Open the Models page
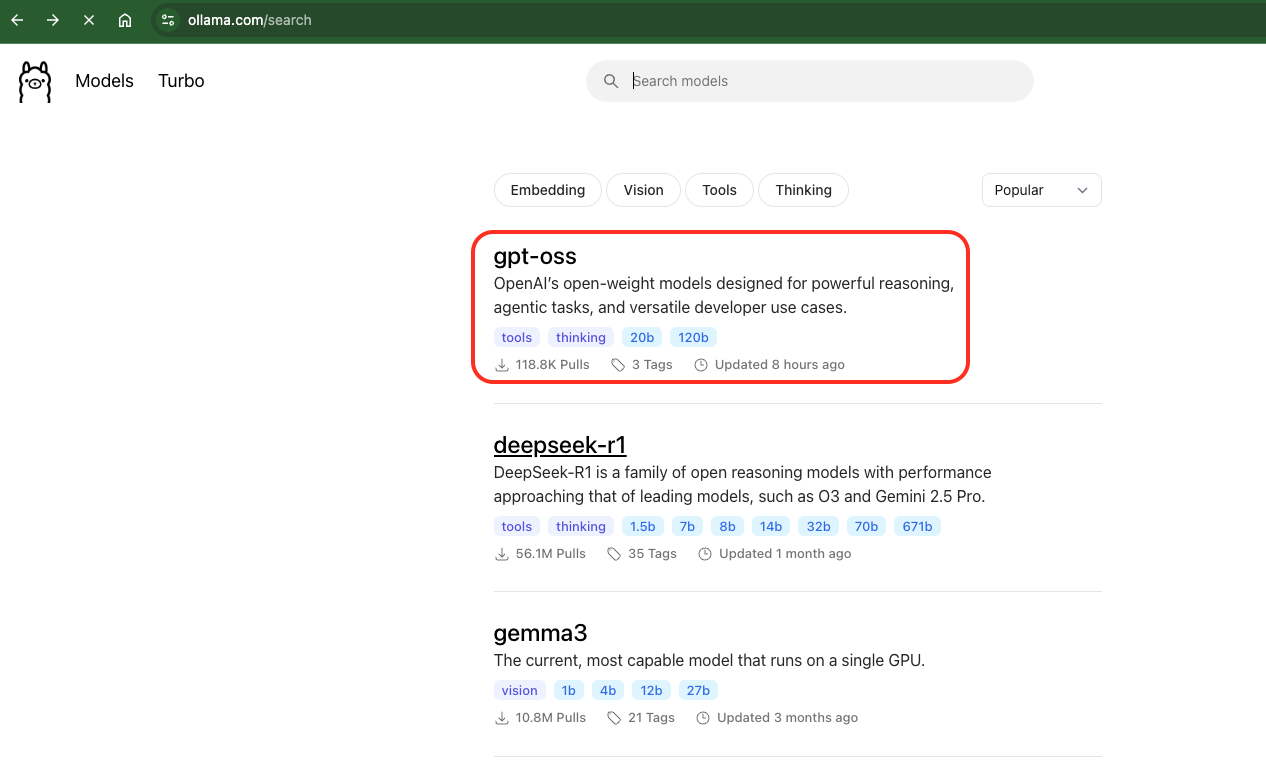1266x780 pixels. (x=104, y=80)
